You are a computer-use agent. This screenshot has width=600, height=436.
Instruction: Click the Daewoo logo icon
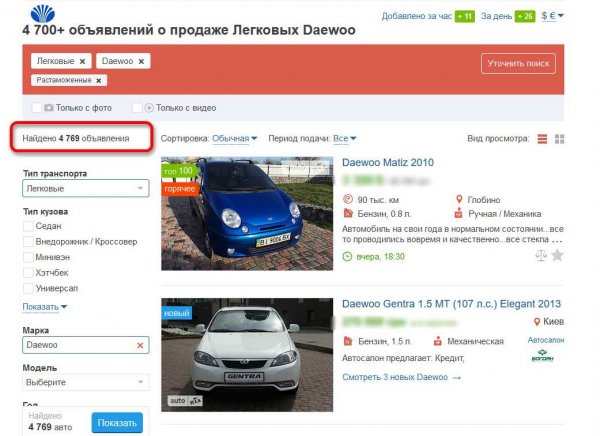tap(42, 13)
